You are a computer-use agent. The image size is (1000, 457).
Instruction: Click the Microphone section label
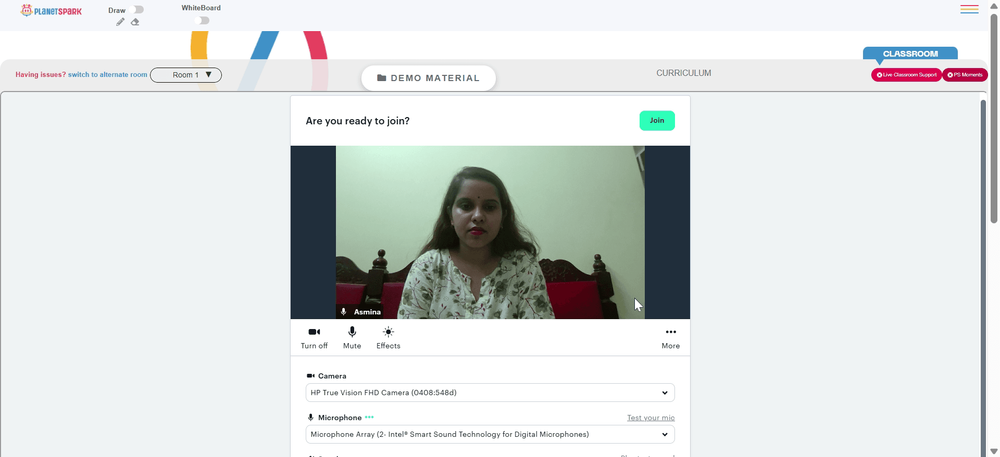click(340, 417)
